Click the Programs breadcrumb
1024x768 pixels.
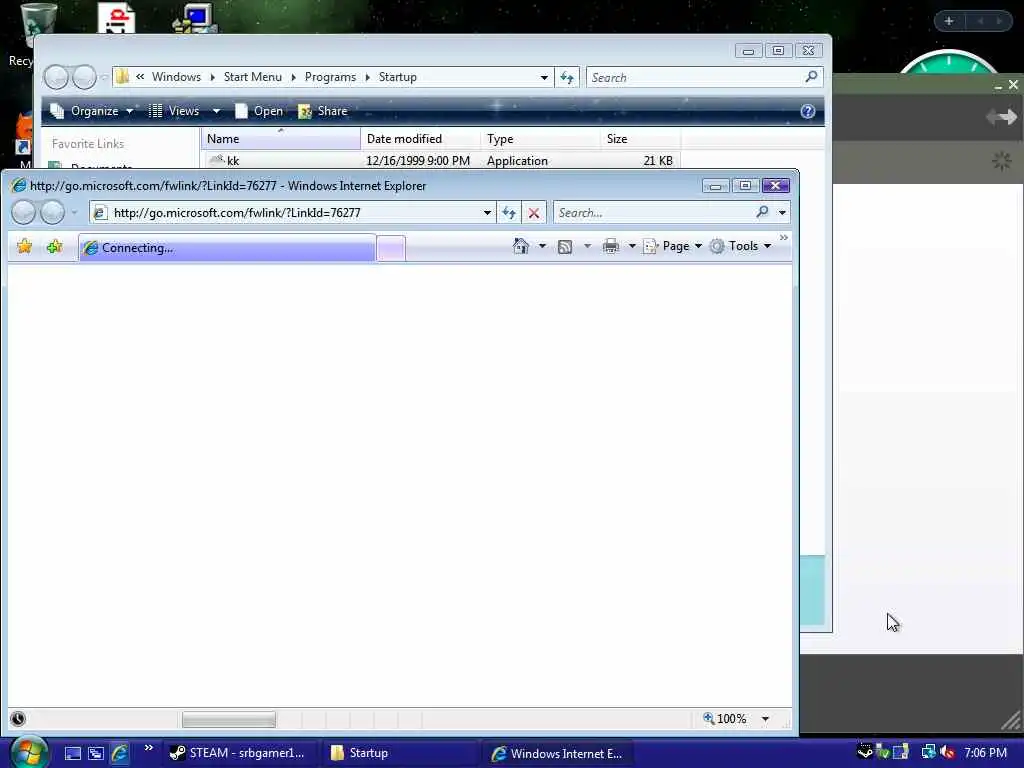(x=330, y=77)
